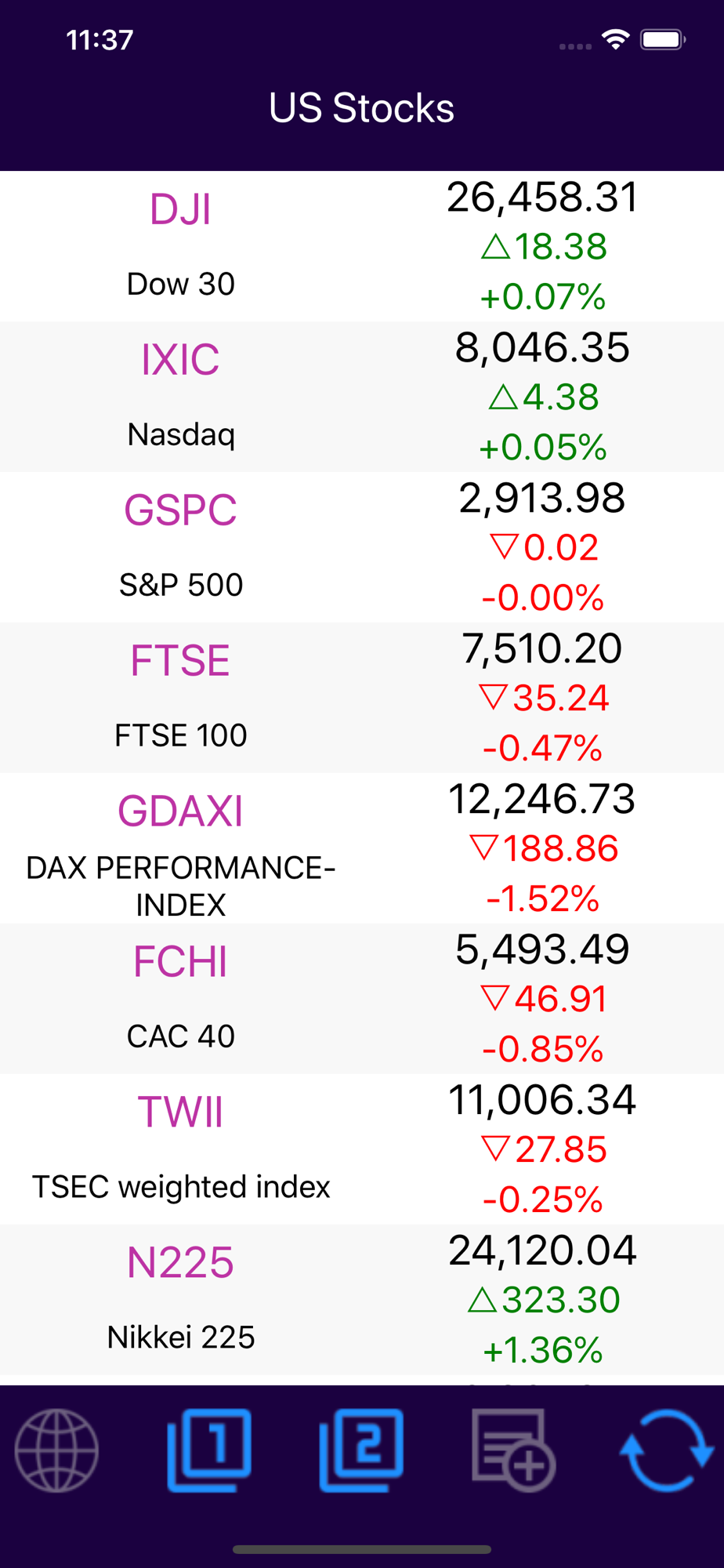Tap the globe world markets icon
The image size is (724, 1568).
tap(57, 1450)
